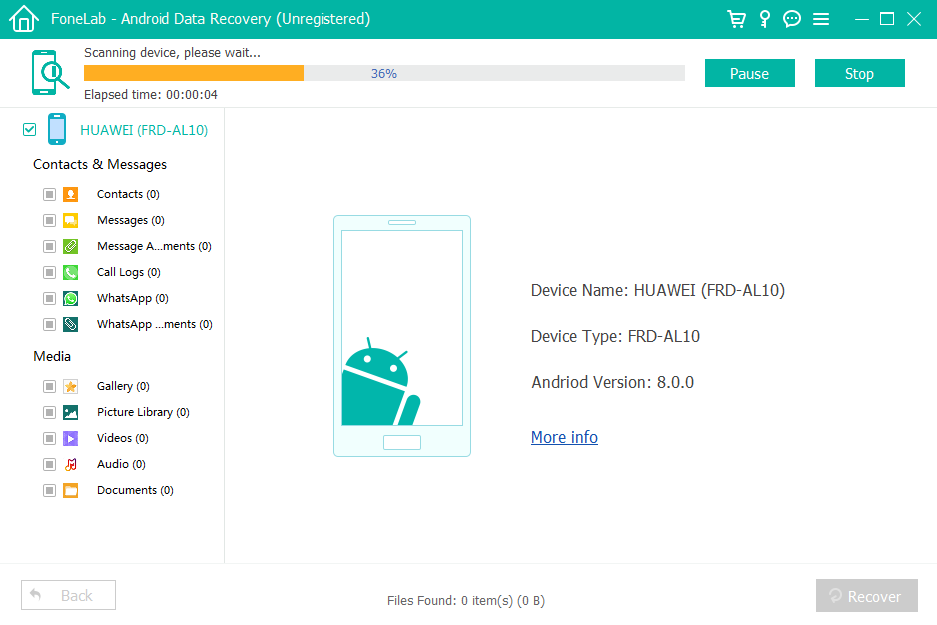Viewport: 937px width, 625px height.
Task: Click the Contacts & Messages section heading
Action: coord(100,164)
